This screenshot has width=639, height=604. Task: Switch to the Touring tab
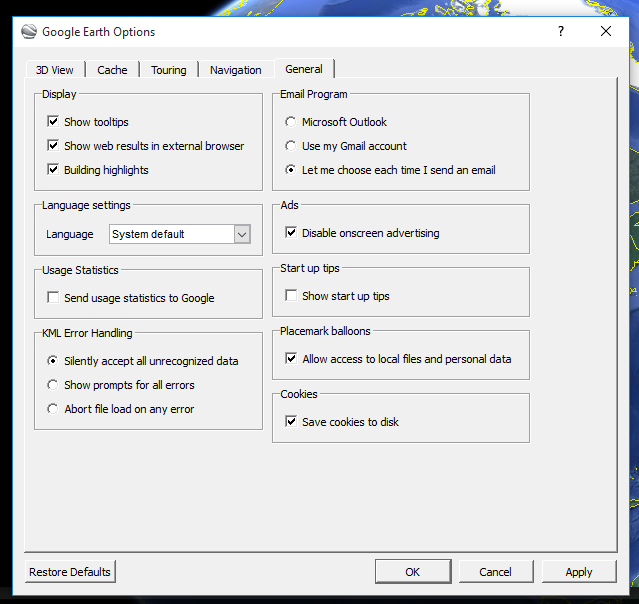(x=169, y=70)
